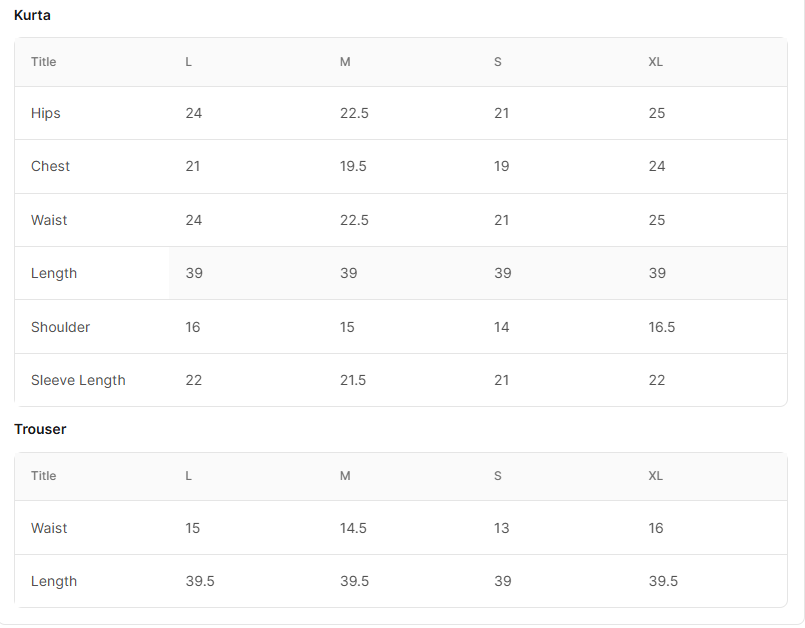805x628 pixels.
Task: Select the L column header in Trouser table
Action: pyautogui.click(x=188, y=476)
